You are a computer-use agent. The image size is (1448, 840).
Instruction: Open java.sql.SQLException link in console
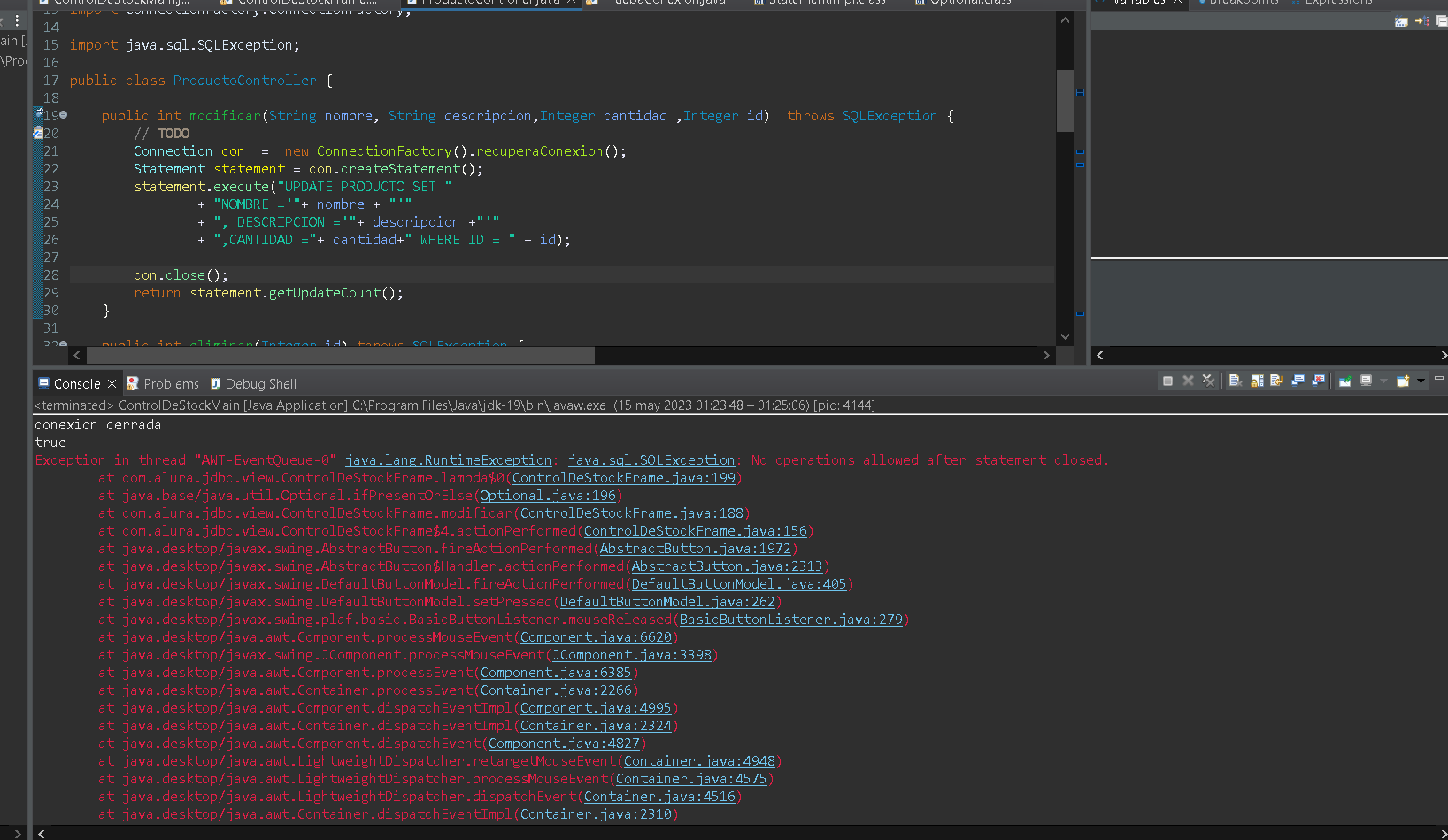pyautogui.click(x=651, y=460)
